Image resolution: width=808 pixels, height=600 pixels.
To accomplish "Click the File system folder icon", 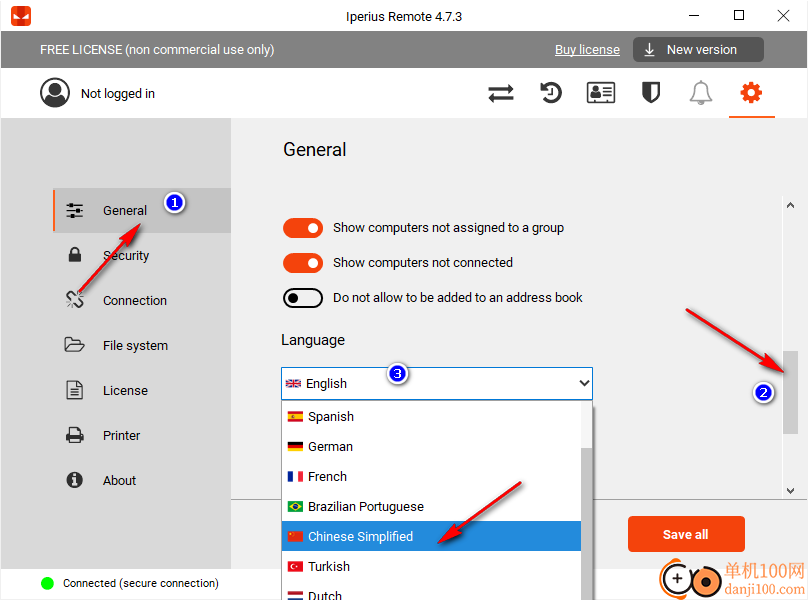I will point(75,344).
